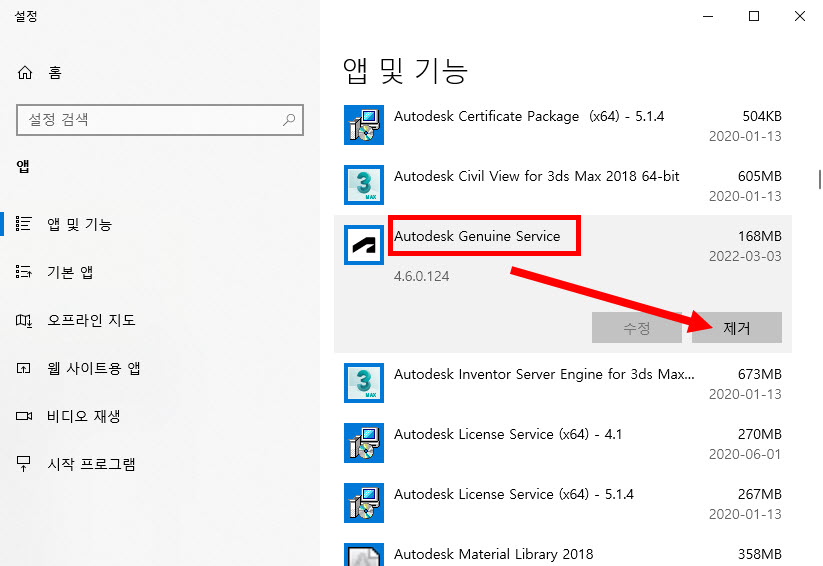Click the 비디오 재생 camera icon
The image size is (823, 566).
(24, 416)
